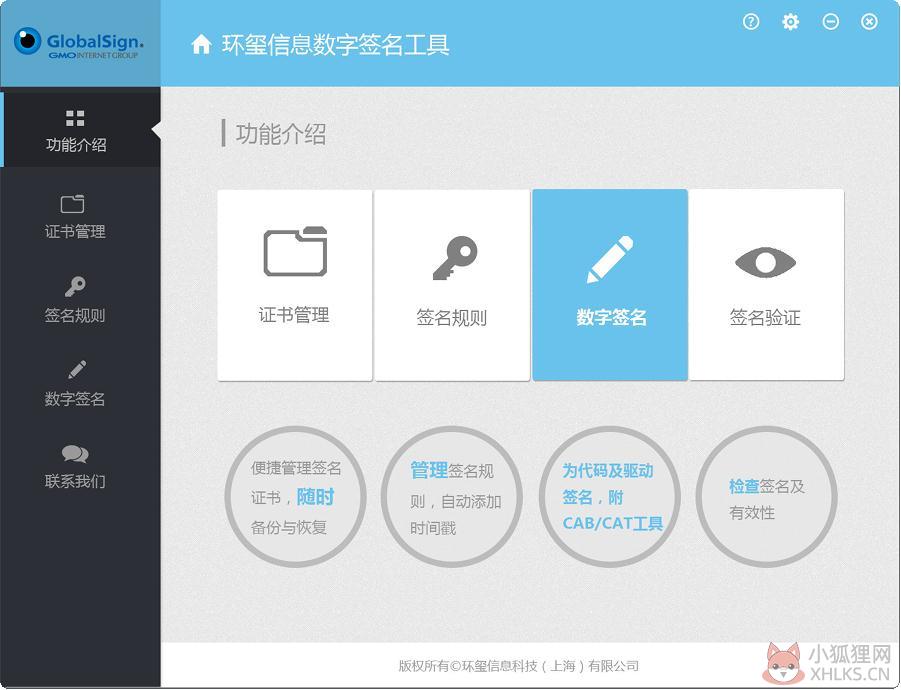Click the sidebar key icon for 签名规则
This screenshot has height=690, width=901.
75,287
